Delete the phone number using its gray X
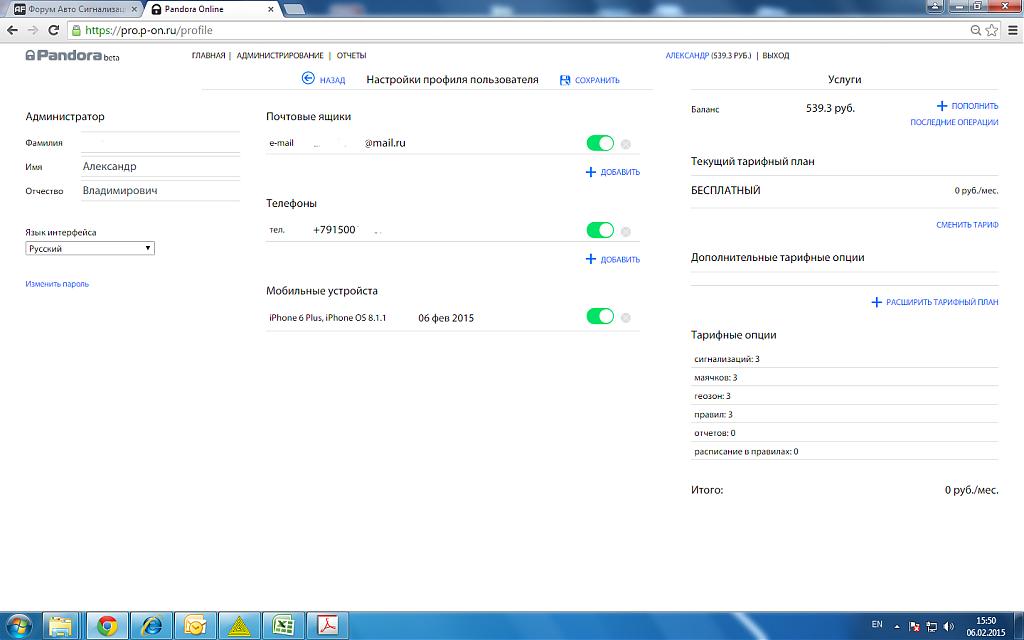Viewport: 1024px width, 640px height. click(626, 231)
